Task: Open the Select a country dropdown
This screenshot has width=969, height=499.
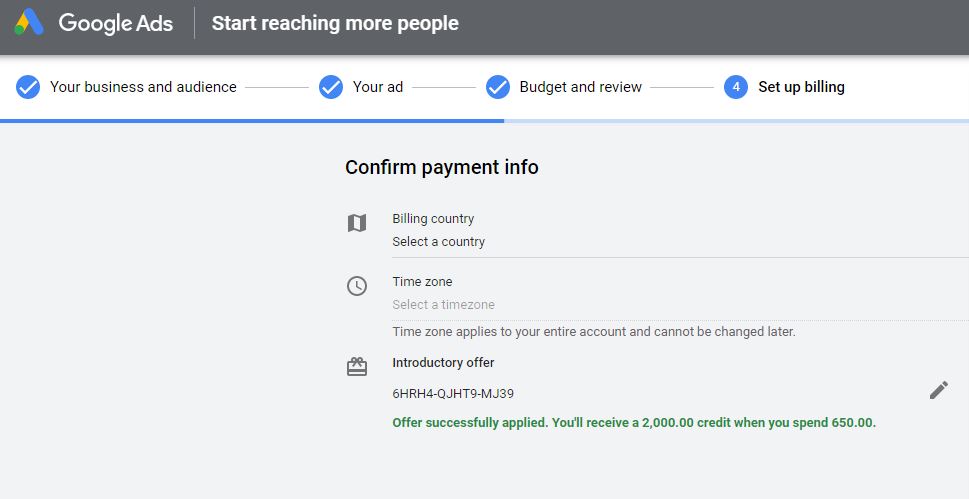Action: 680,242
